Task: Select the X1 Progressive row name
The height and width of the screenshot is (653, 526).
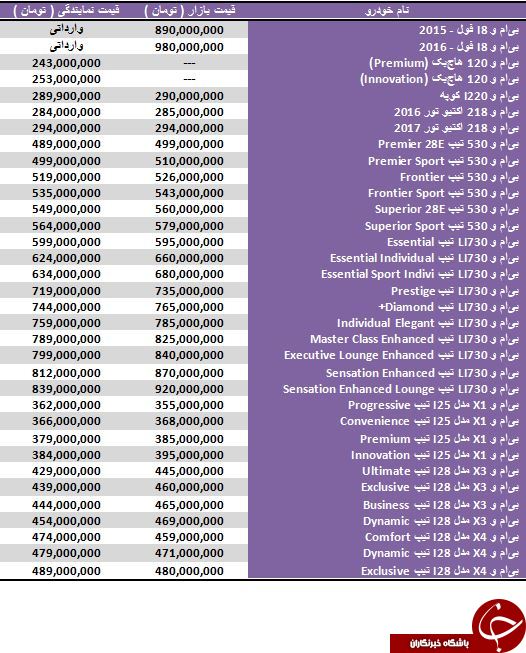Action: pyautogui.click(x=434, y=405)
